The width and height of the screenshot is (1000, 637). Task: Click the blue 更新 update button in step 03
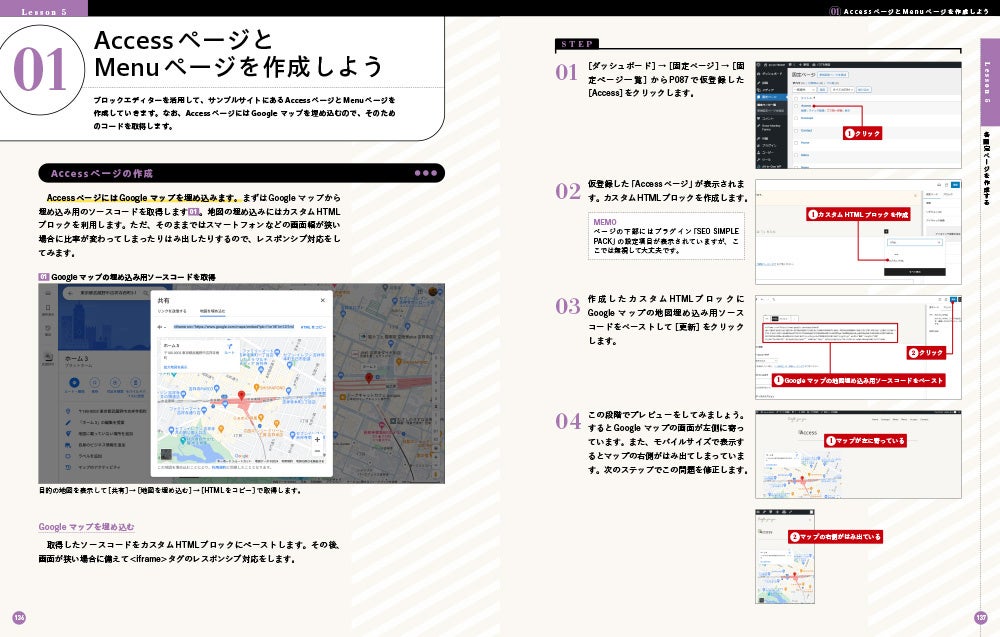(x=953, y=299)
